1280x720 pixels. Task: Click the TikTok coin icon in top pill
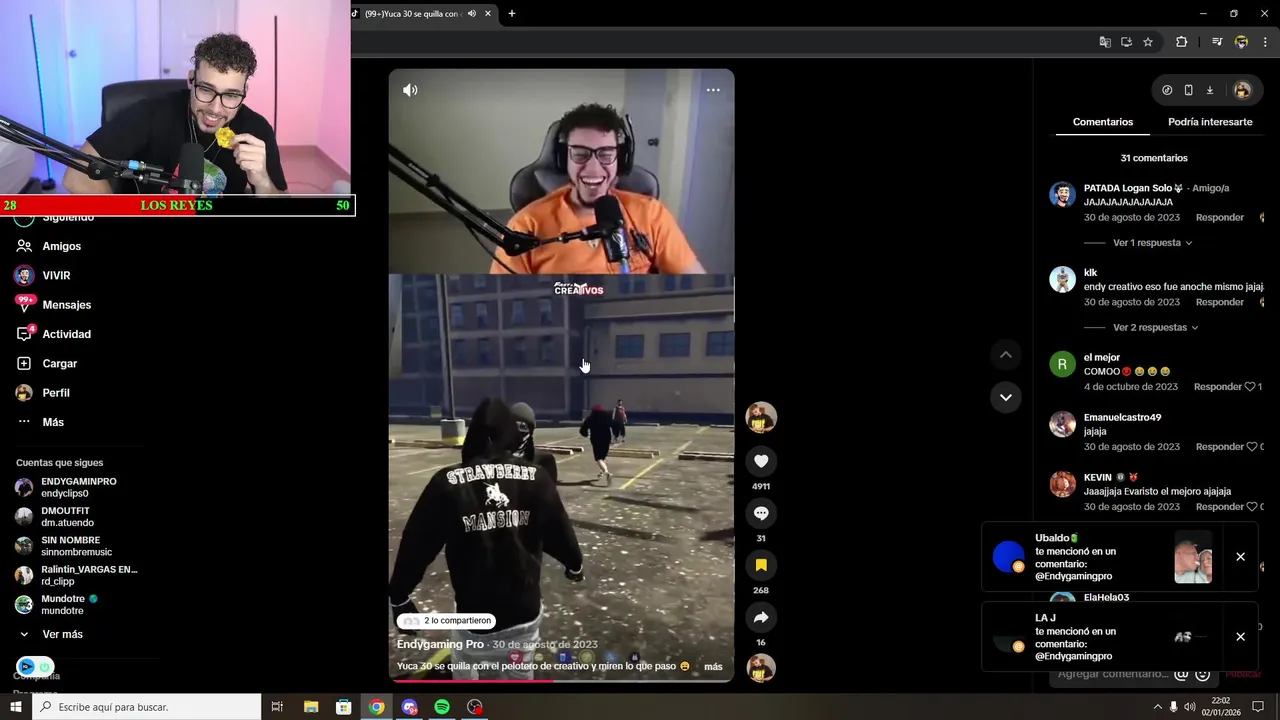click(1167, 90)
